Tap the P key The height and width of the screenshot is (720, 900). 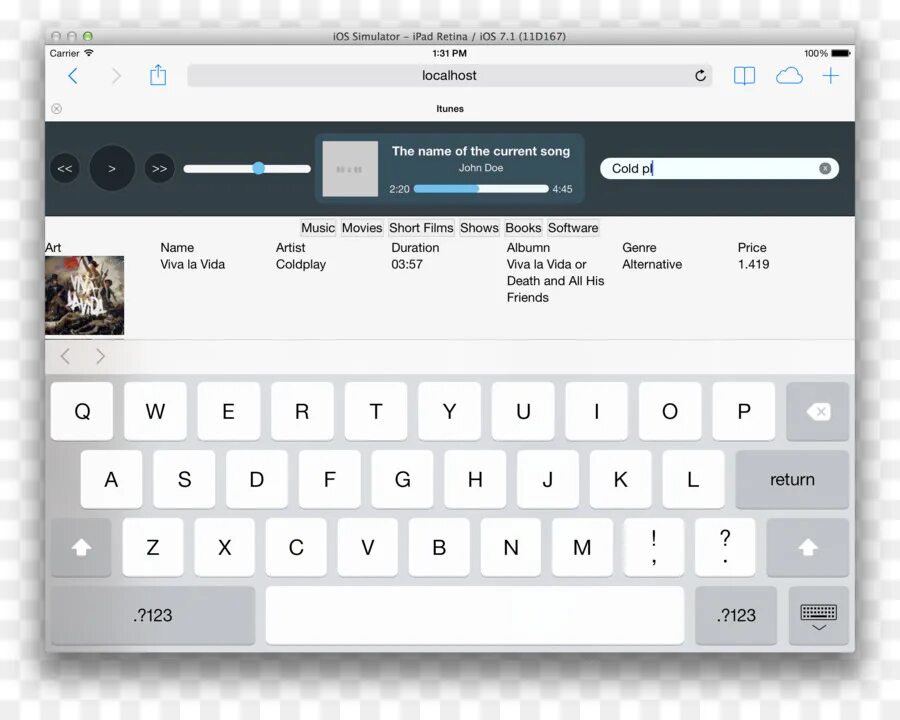coord(744,411)
